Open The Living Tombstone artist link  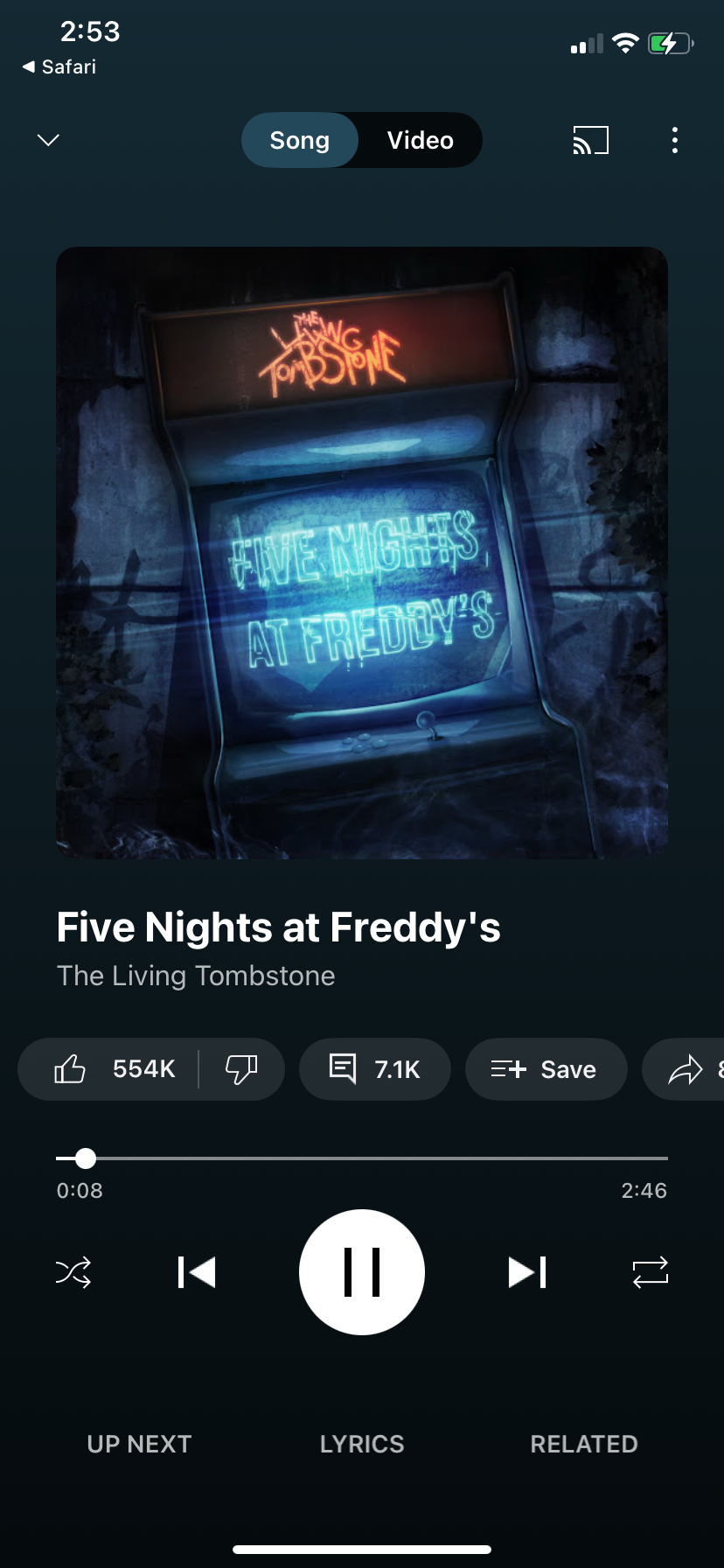click(x=196, y=976)
